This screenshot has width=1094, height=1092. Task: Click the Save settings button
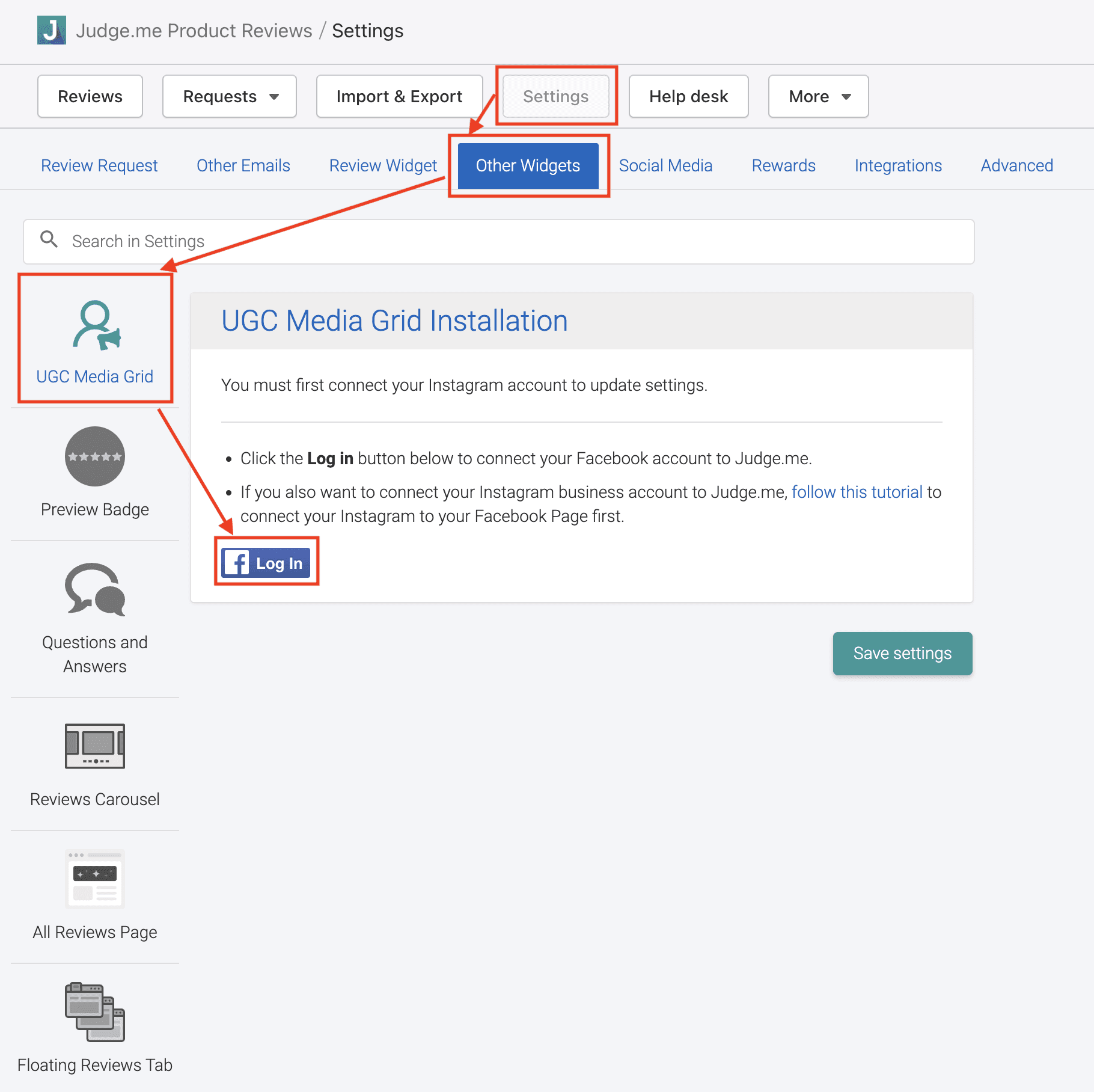[x=902, y=654]
